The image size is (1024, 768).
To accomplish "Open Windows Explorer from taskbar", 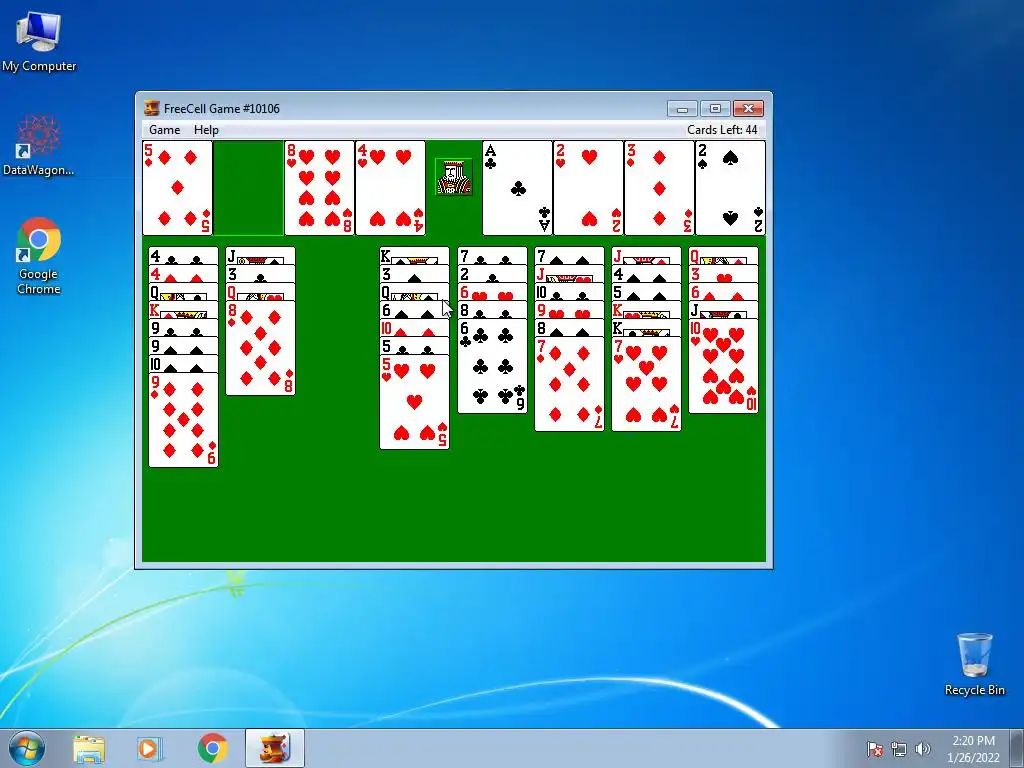I will [88, 748].
